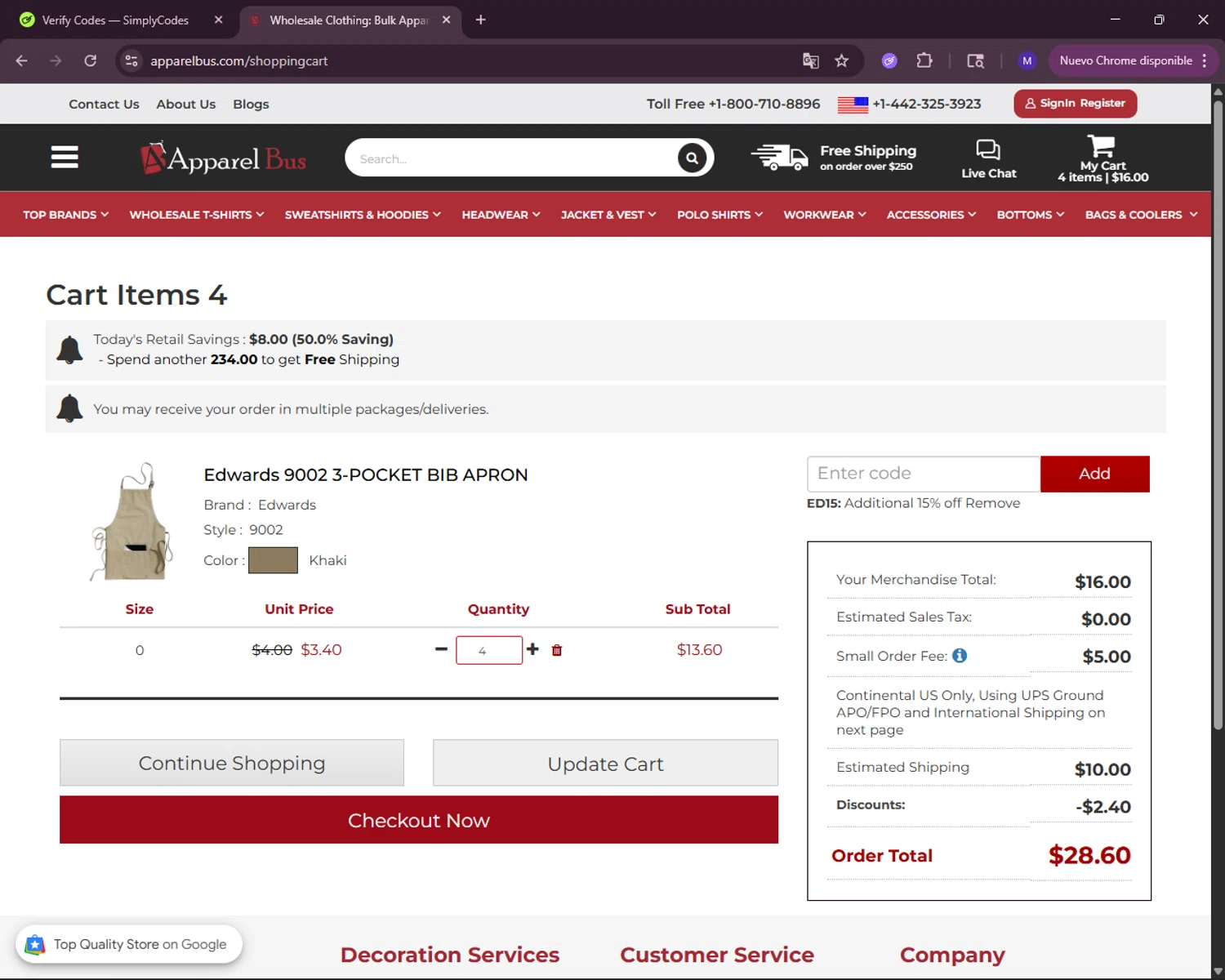Close the Verify Codes SimplyCodes tab

(218, 20)
